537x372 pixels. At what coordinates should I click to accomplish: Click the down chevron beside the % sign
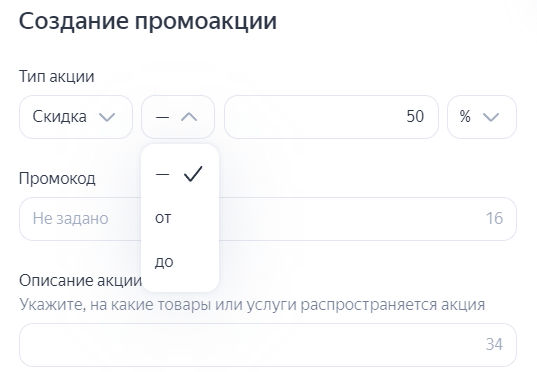[x=491, y=117]
